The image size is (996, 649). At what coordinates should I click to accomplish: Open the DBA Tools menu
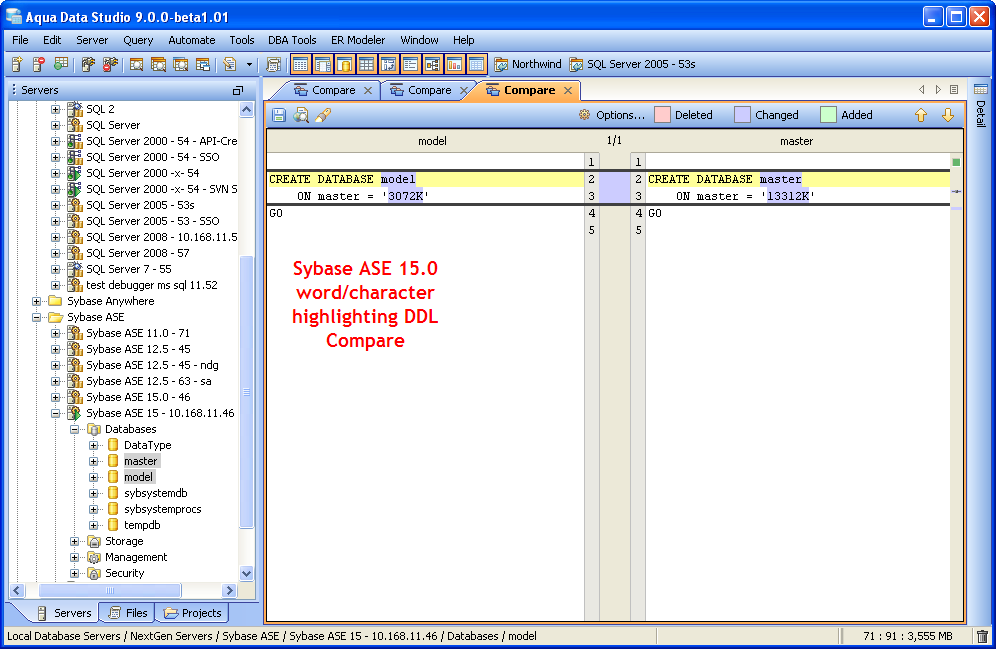(x=292, y=40)
